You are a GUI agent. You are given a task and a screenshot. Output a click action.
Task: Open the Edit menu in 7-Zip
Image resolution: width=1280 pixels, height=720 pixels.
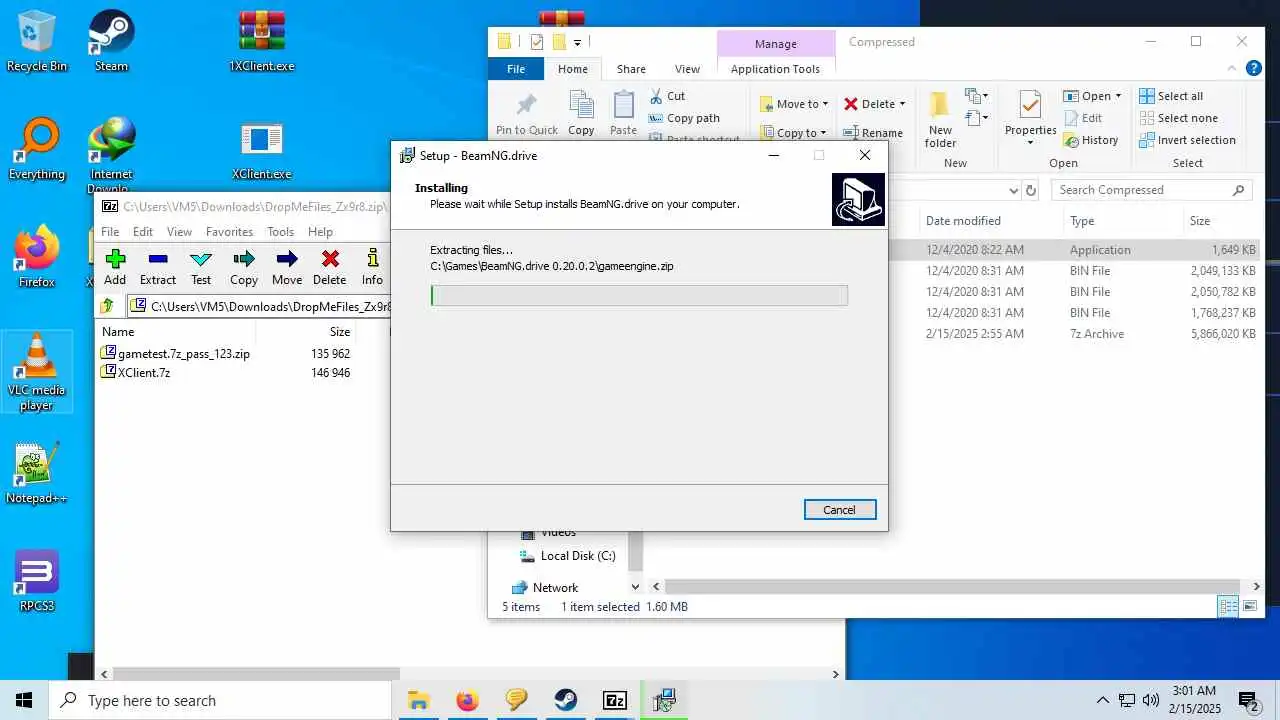[x=143, y=231]
